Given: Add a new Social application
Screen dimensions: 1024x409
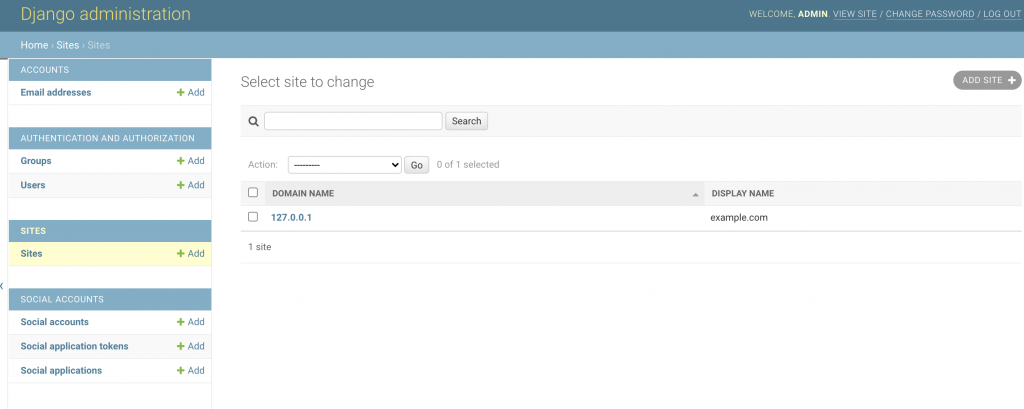Looking at the screenshot, I should (191, 370).
